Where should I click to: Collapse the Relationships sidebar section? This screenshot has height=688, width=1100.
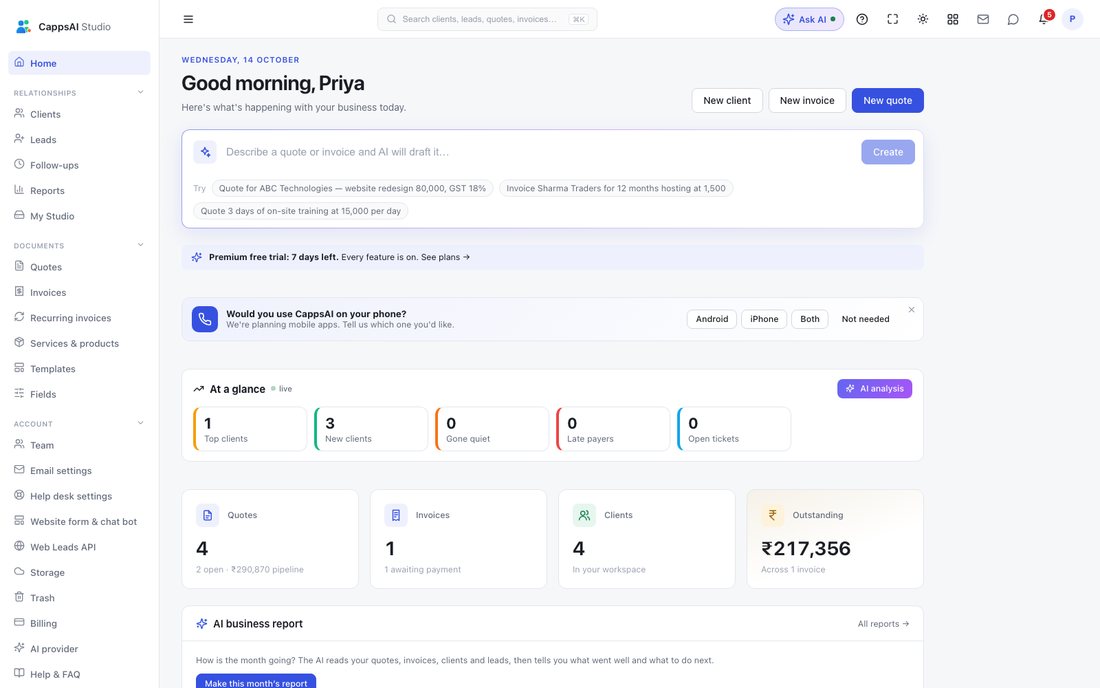(x=140, y=92)
